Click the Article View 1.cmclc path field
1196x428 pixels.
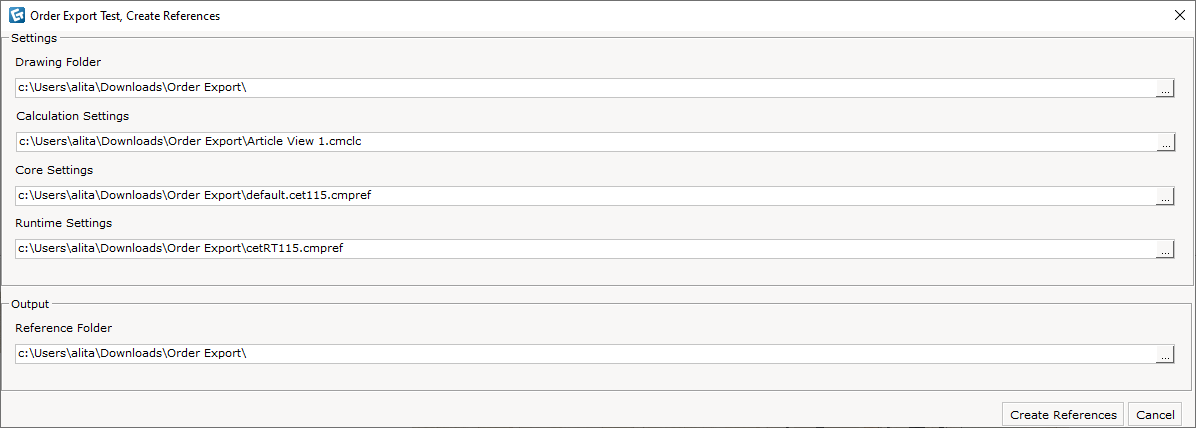point(586,141)
